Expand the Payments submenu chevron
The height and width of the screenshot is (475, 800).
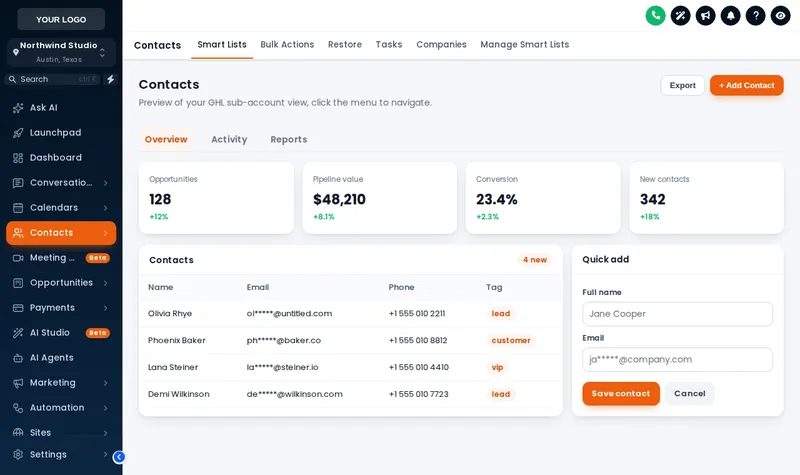pyautogui.click(x=106, y=308)
